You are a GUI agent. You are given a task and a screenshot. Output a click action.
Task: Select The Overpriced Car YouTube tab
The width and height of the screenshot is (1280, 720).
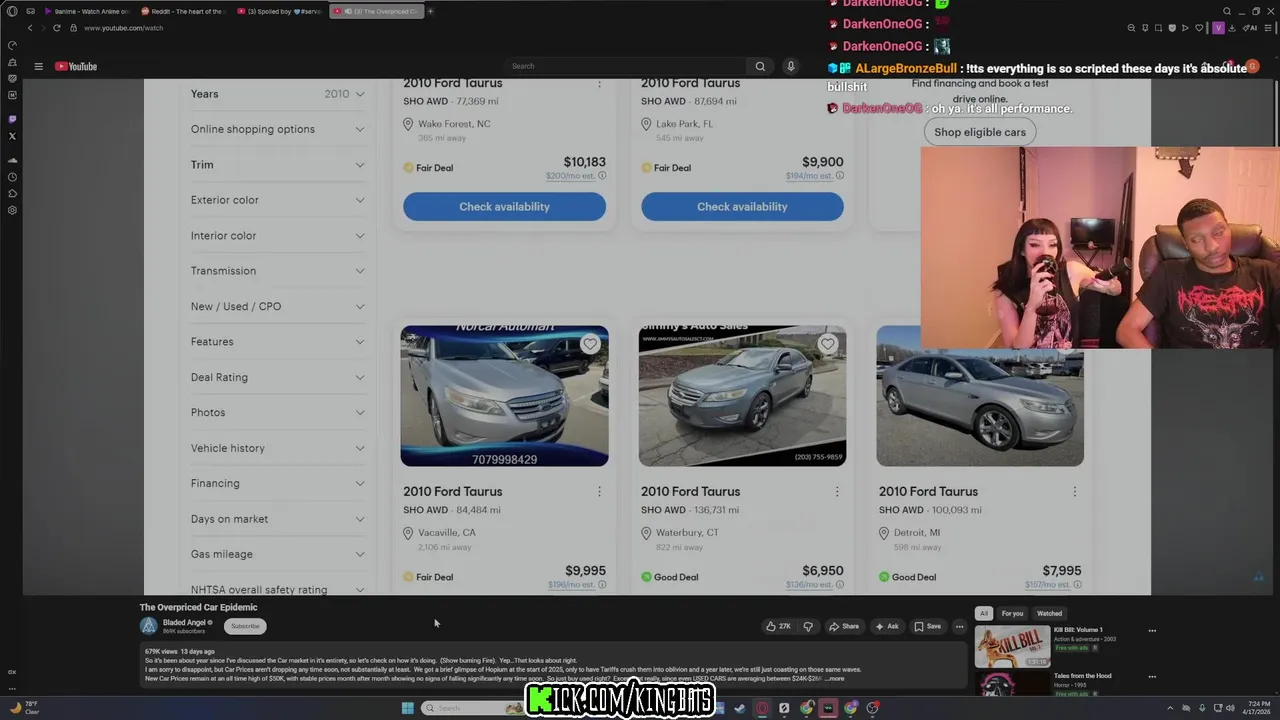tap(376, 11)
